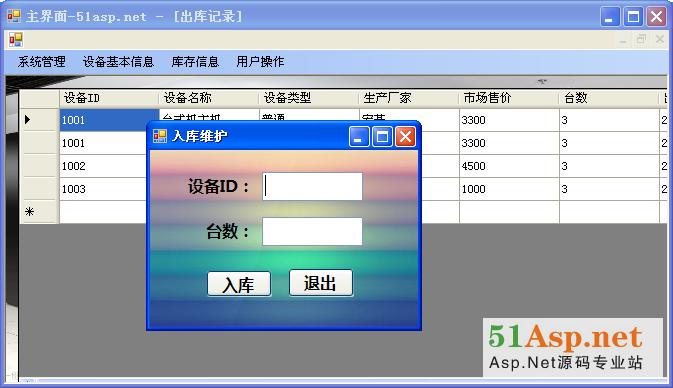
Task: Close the 入库维护 dialog
Action: 405,137
